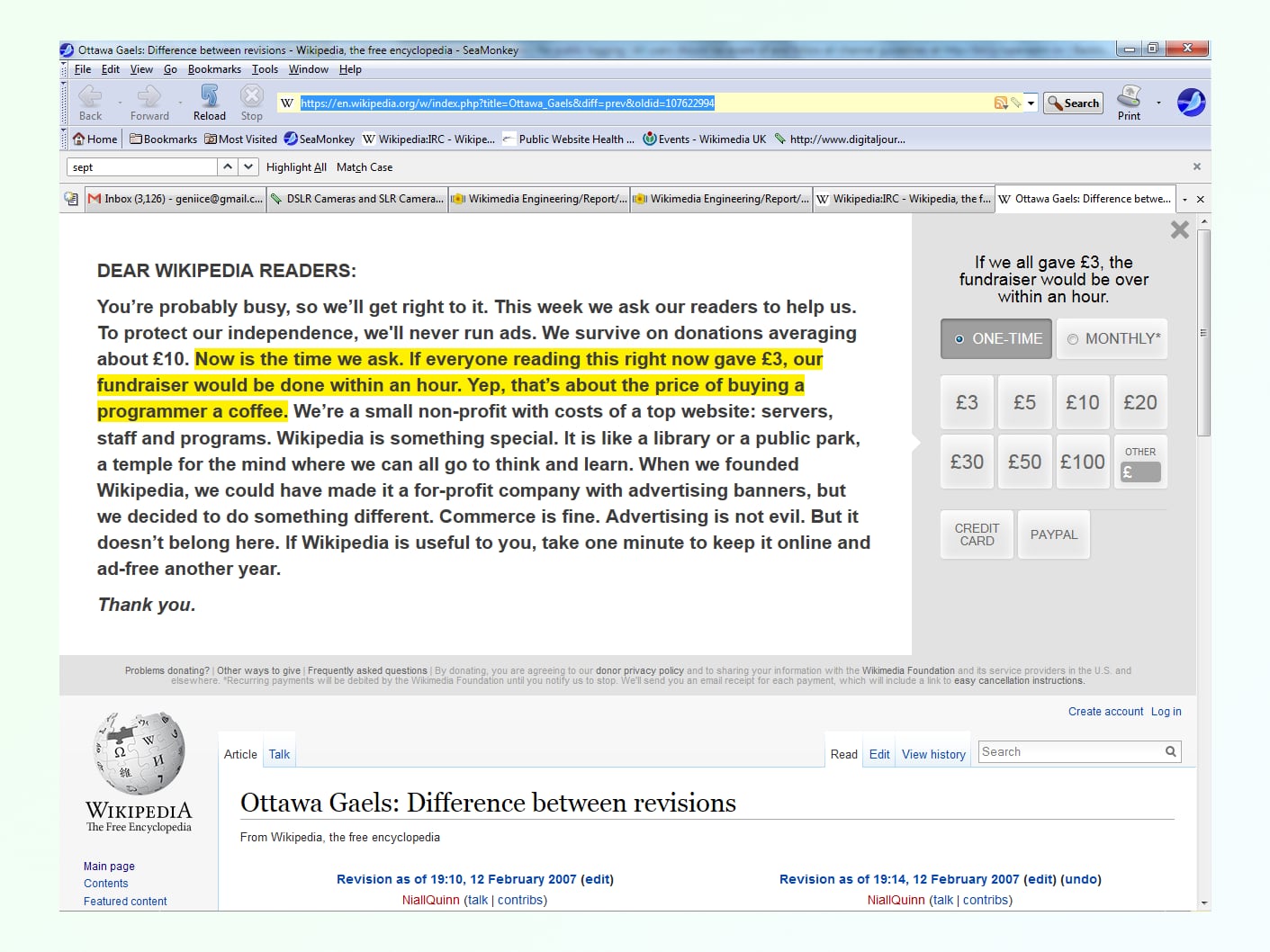Screen dimensions: 1270x952
Task: Toggle Match Case in find bar
Action: 364,167
